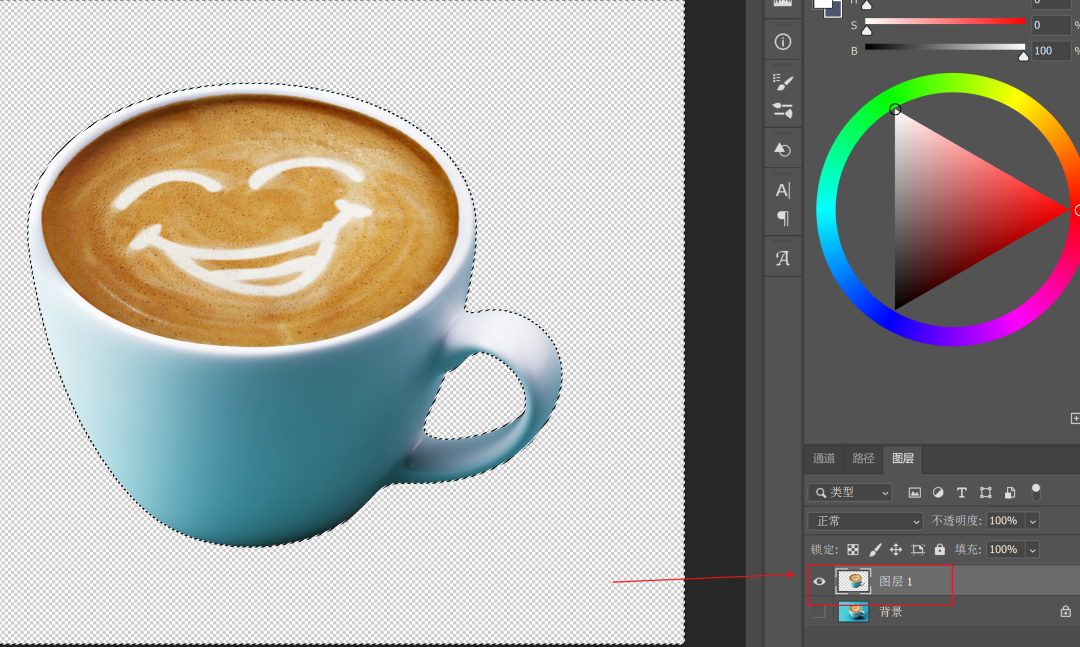Hide 图层 1 using its eye icon
This screenshot has height=647, width=1080.
820,581
